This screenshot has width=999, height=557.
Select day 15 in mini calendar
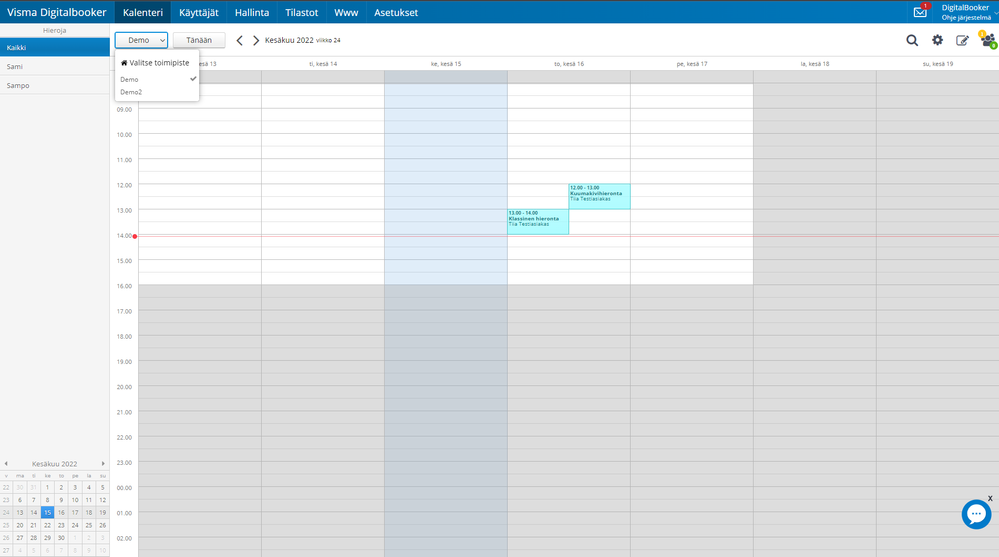[x=47, y=512]
